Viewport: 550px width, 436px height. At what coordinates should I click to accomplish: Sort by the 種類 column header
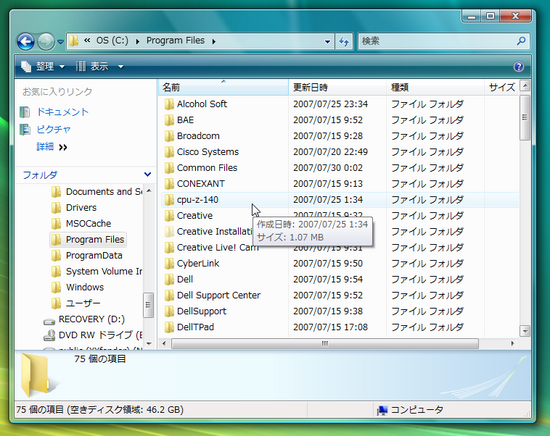coord(435,87)
